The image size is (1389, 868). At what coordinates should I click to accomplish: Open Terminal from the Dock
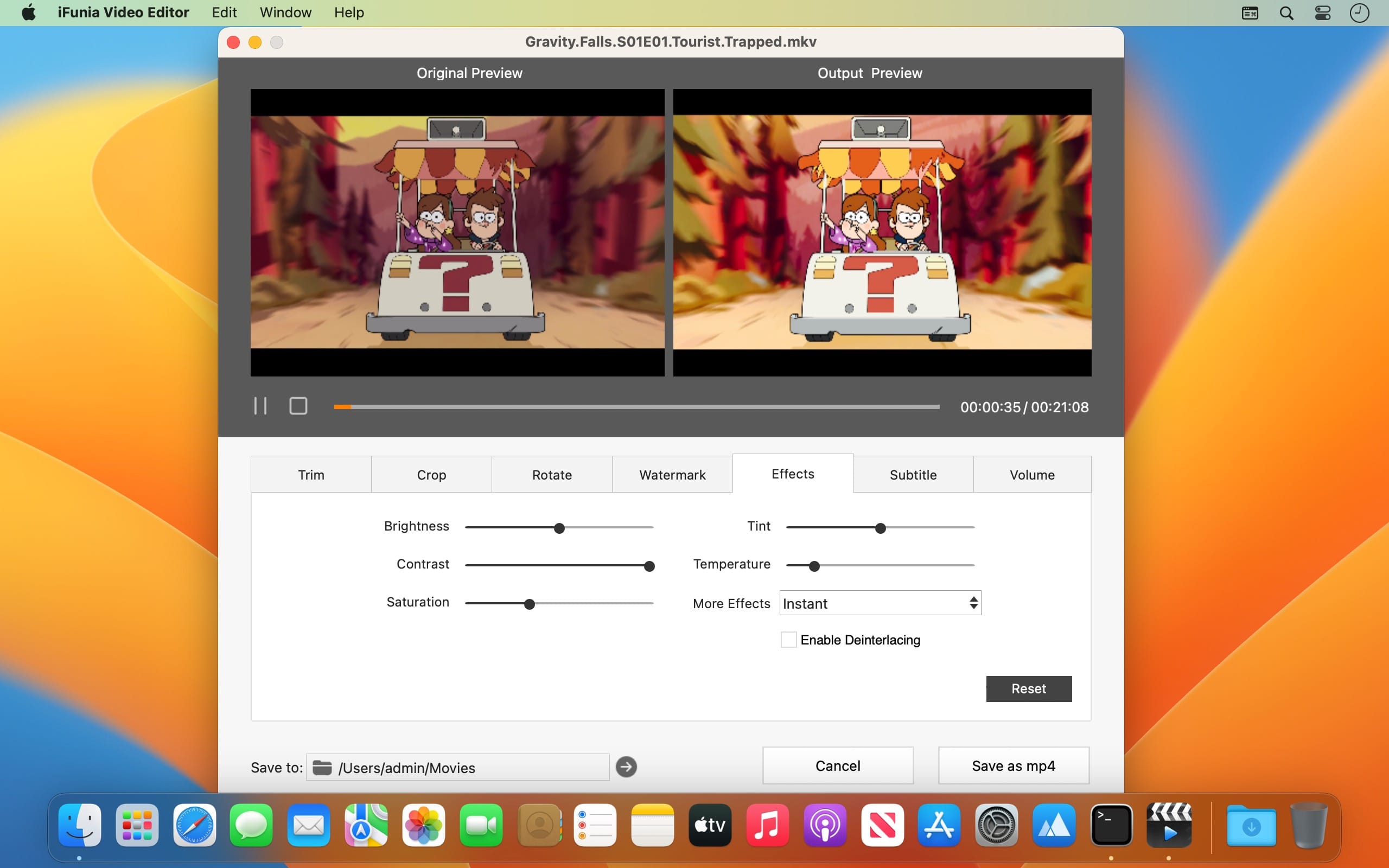click(x=1111, y=825)
